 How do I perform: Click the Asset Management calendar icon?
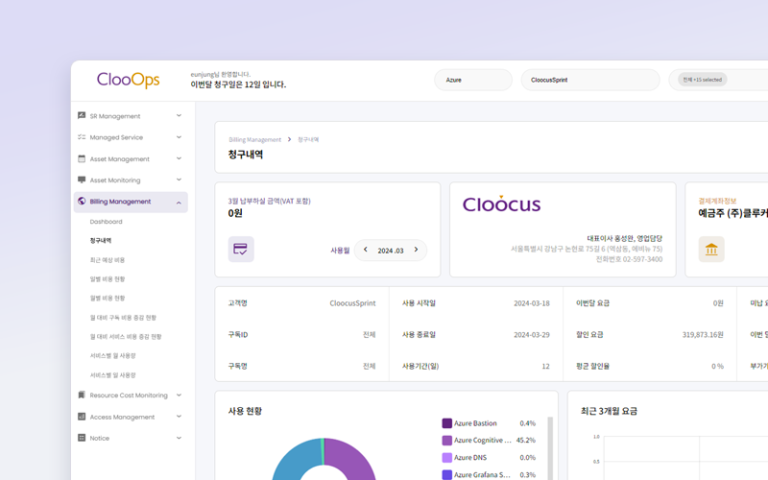coord(82,159)
